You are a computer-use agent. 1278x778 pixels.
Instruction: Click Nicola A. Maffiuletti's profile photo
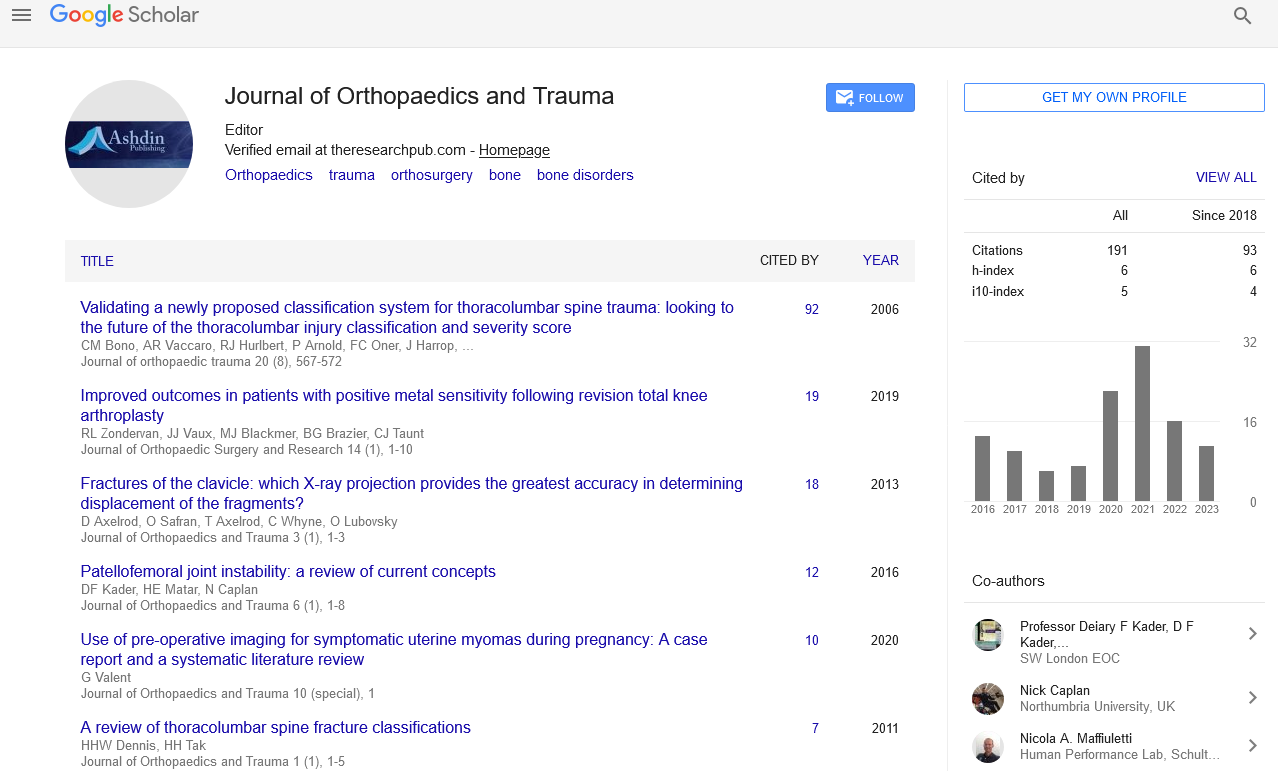pos(988,746)
